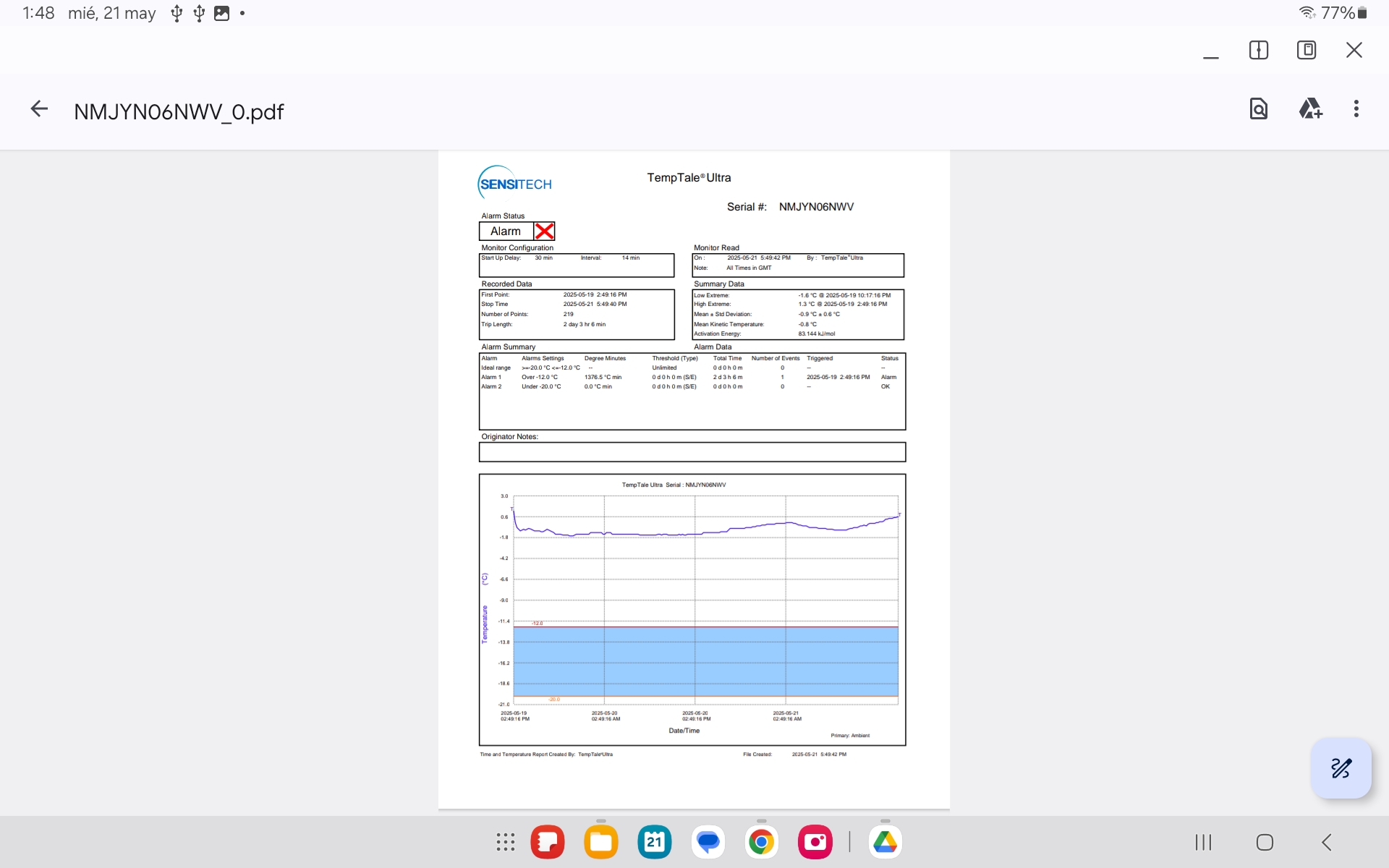This screenshot has height=868, width=1389.
Task: Switch to split-screen view icon
Action: (1259, 50)
